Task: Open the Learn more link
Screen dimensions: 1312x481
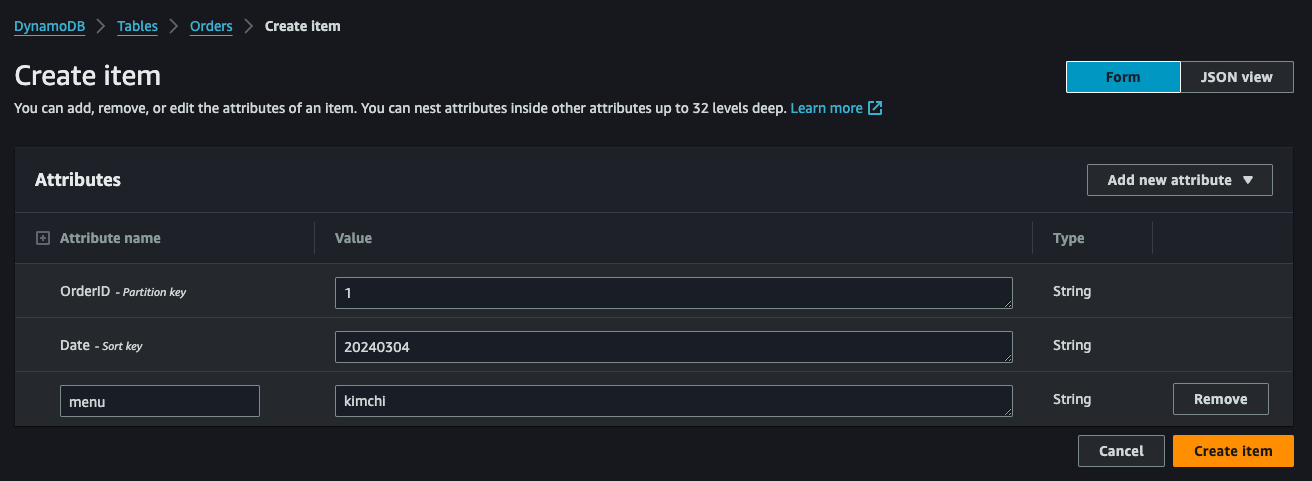Action: [826, 108]
